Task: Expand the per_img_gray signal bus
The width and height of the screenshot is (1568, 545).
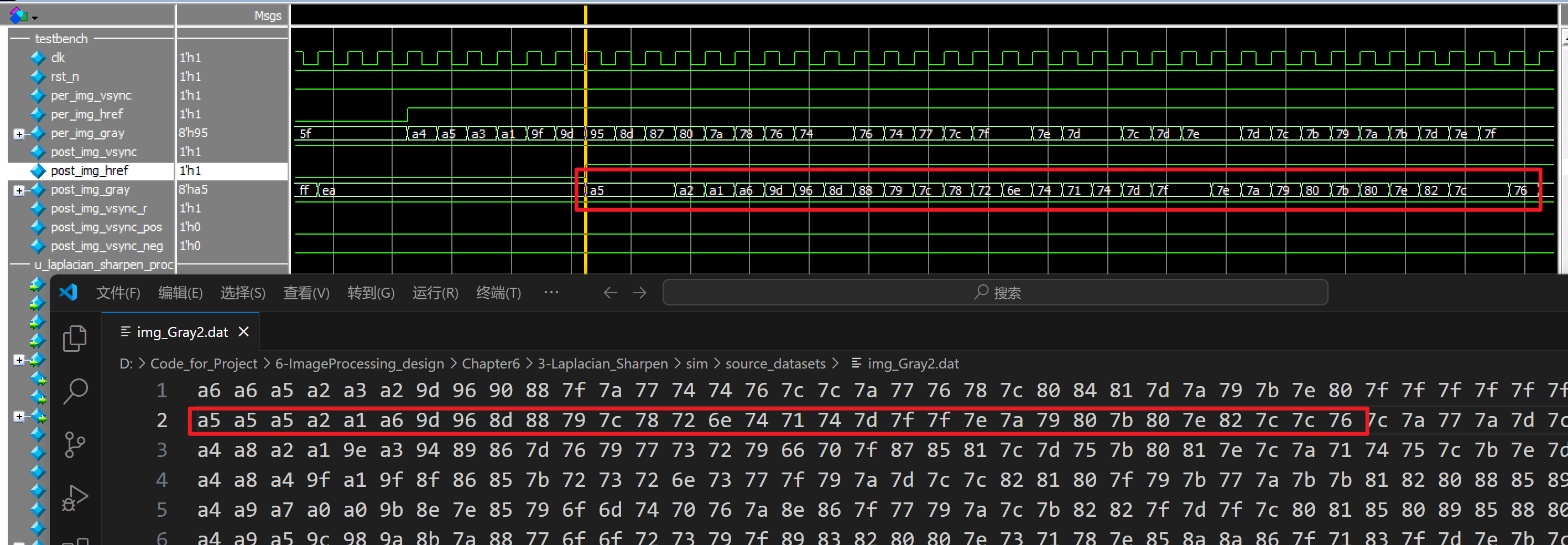Action: click(x=19, y=134)
